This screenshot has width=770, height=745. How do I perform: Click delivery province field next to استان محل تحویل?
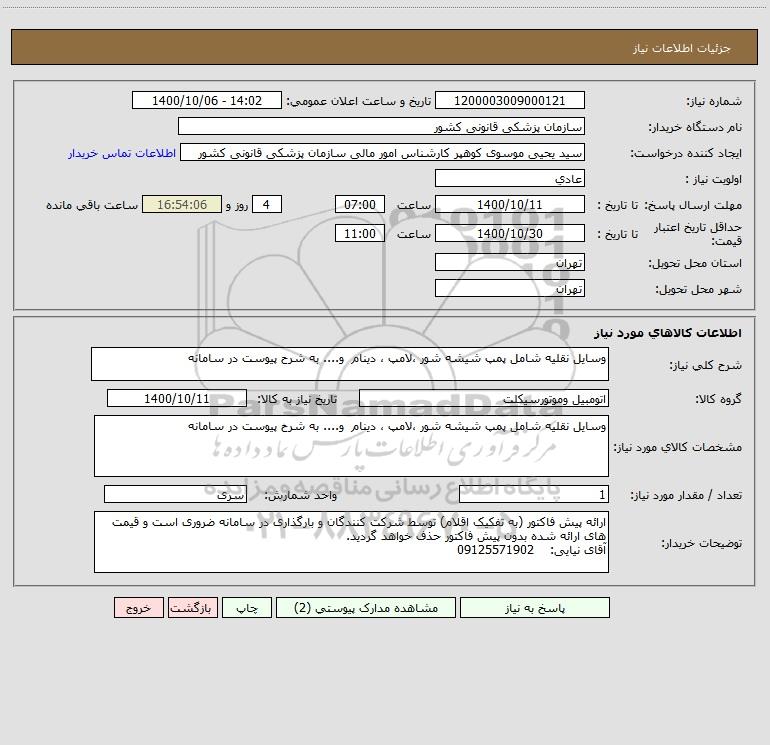[510, 262]
